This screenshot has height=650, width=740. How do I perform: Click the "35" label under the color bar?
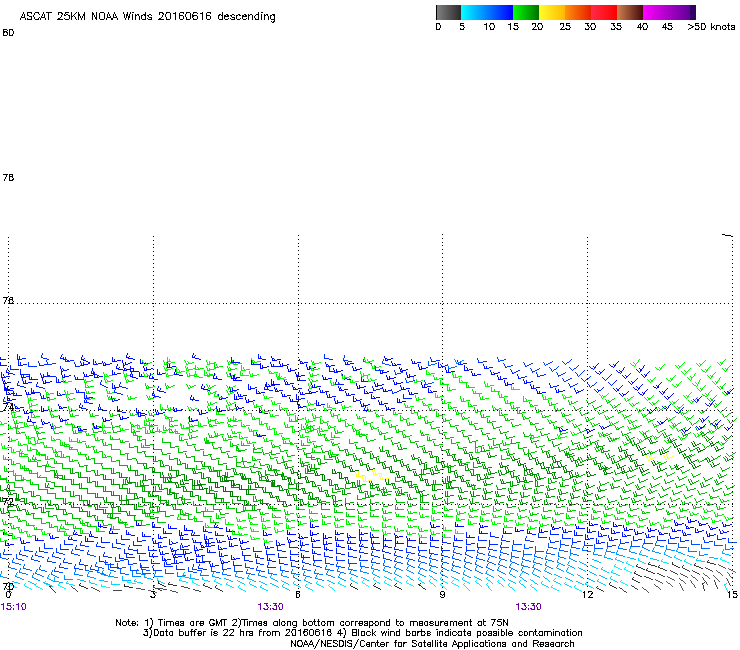(x=616, y=27)
